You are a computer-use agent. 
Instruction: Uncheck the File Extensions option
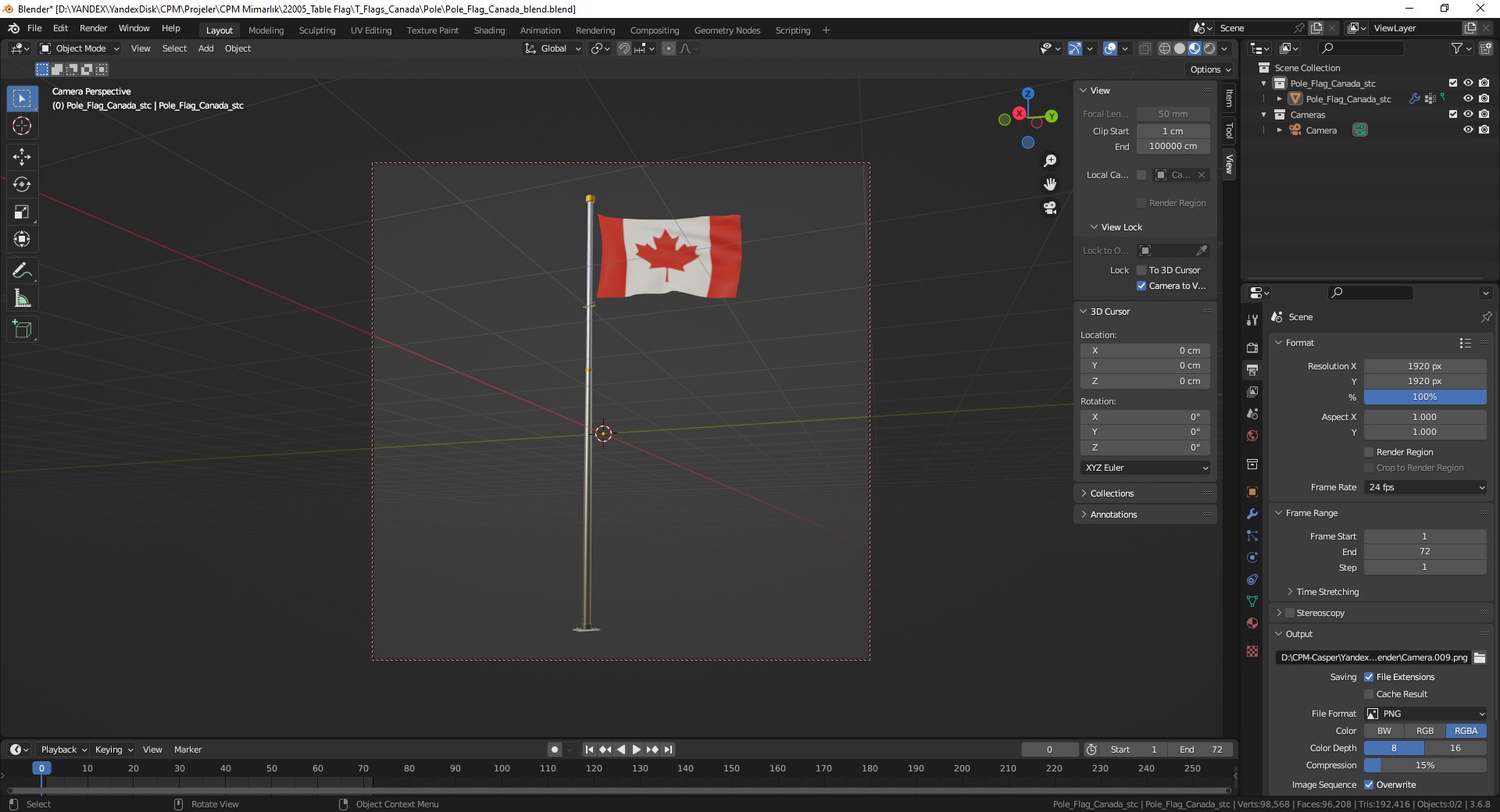pos(1369,677)
